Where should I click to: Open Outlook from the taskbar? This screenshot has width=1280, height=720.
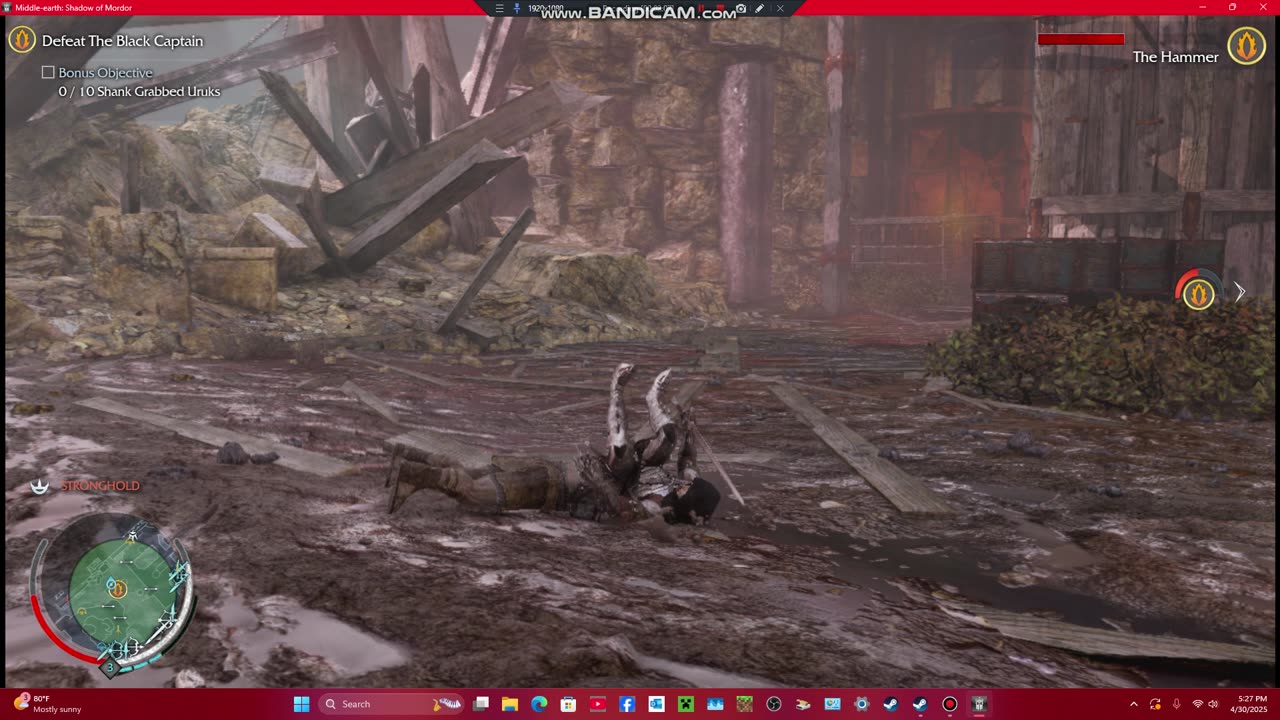[656, 704]
